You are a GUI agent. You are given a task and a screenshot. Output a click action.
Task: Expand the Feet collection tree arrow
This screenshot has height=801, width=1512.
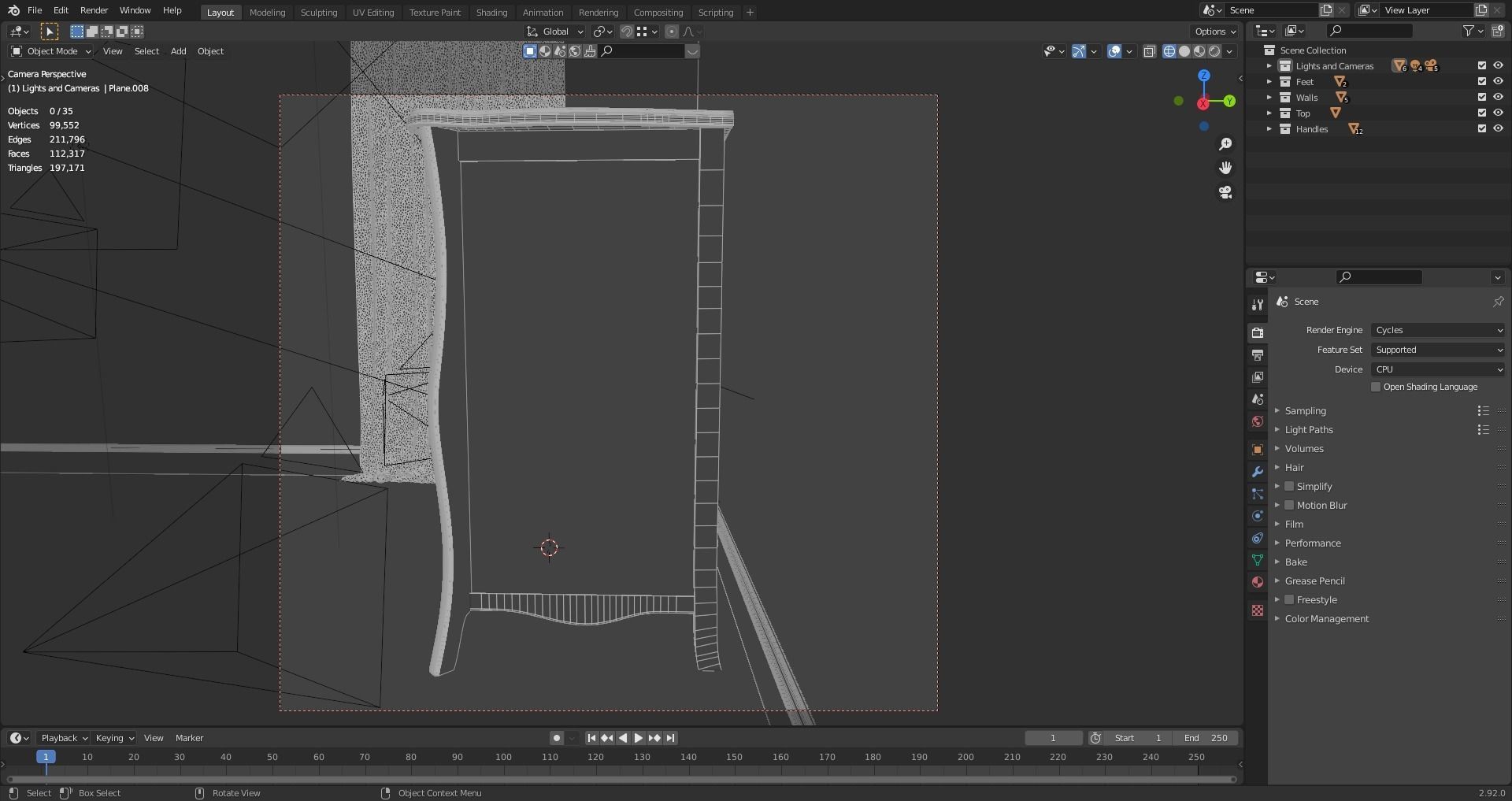tap(1269, 82)
